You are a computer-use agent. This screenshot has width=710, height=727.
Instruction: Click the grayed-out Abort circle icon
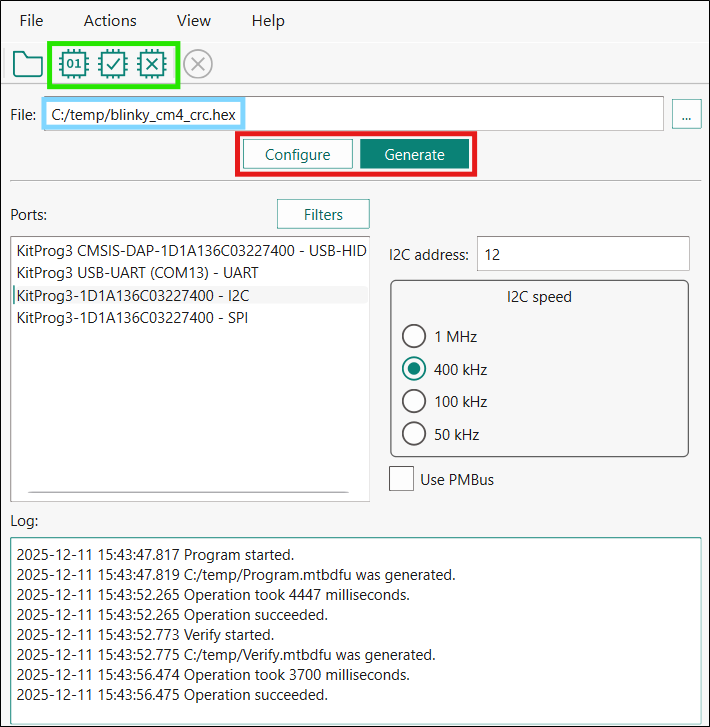(x=198, y=65)
